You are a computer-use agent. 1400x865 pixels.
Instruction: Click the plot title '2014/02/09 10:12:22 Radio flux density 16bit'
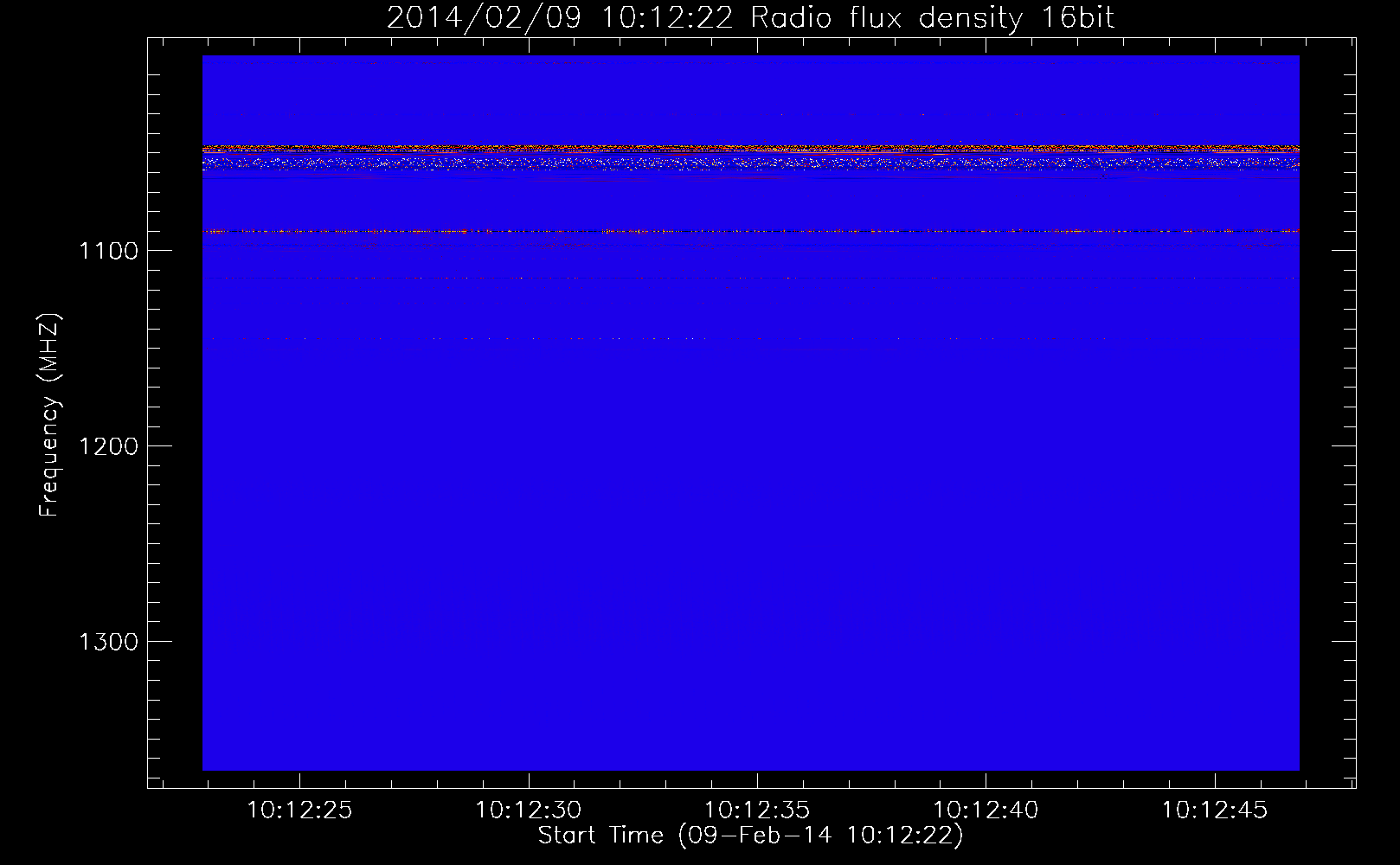click(x=750, y=18)
